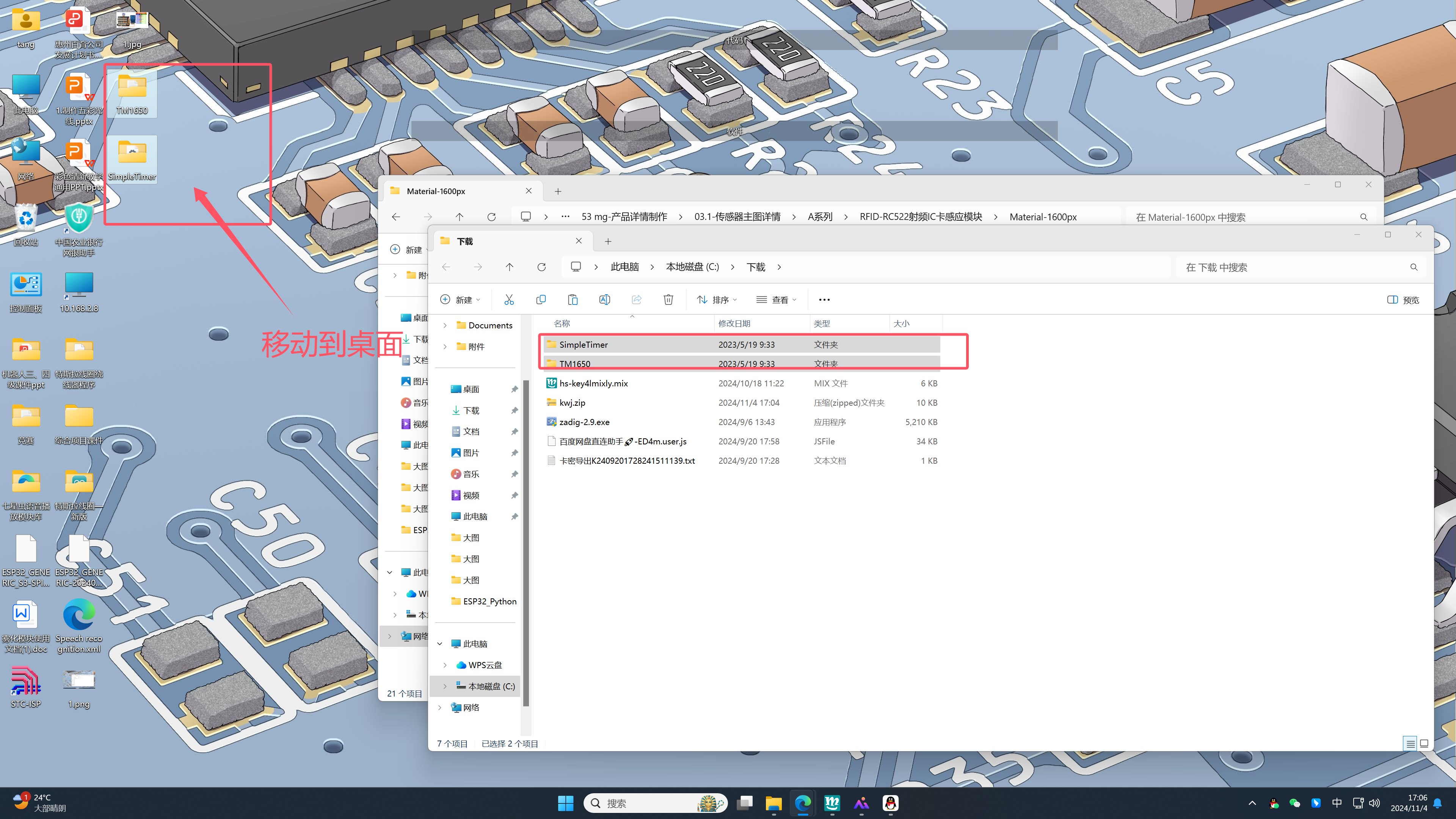
Task: Add a new tab in Downloads window
Action: [607, 242]
